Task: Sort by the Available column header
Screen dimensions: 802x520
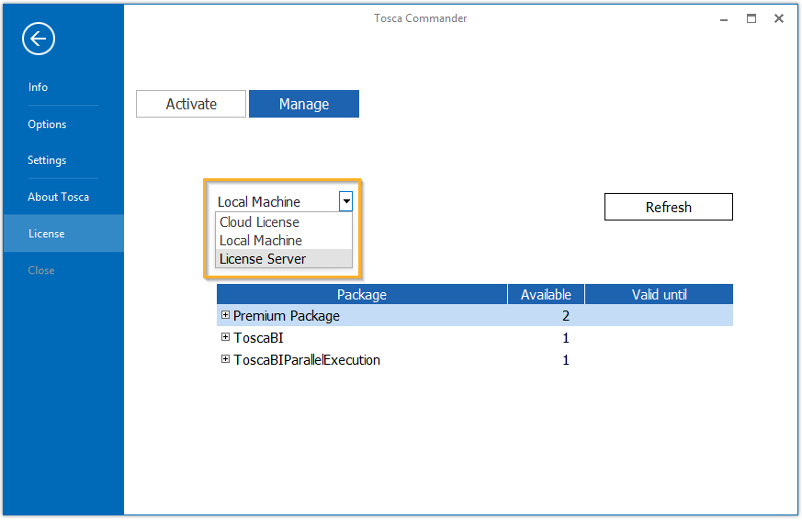Action: (x=546, y=294)
